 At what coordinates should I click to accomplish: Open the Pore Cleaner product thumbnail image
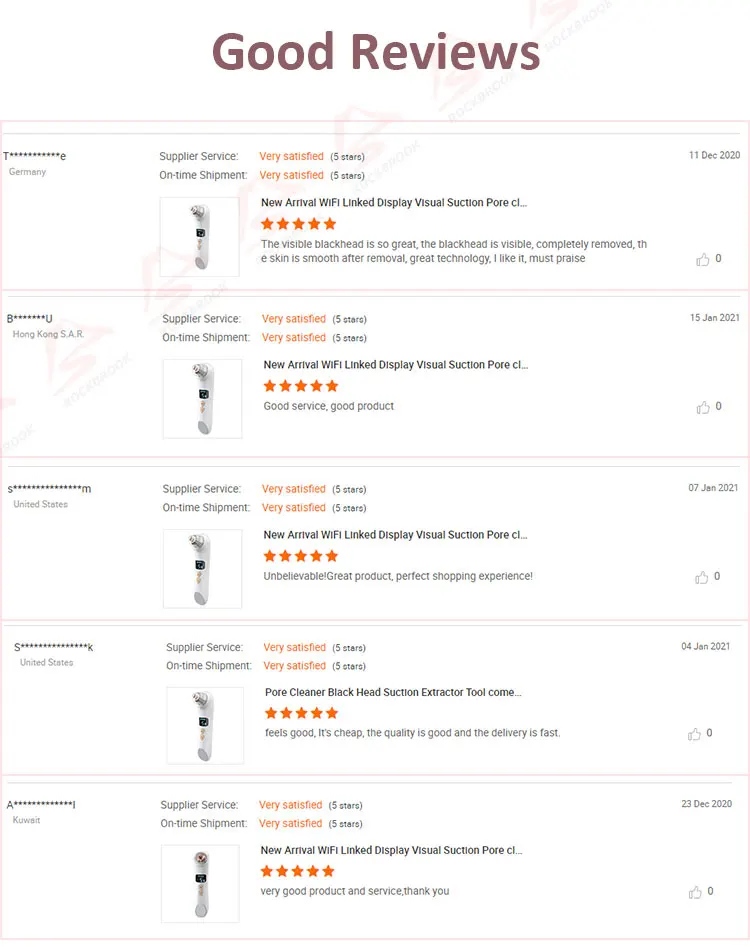[205, 726]
